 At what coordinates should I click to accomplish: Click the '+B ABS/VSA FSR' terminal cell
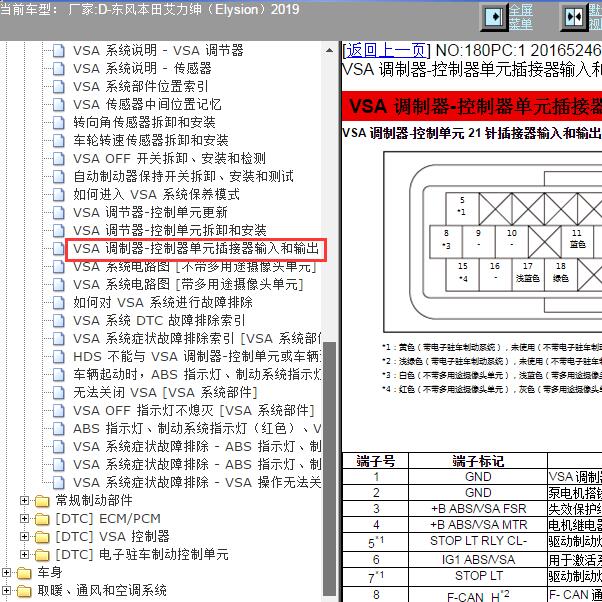(x=478, y=509)
